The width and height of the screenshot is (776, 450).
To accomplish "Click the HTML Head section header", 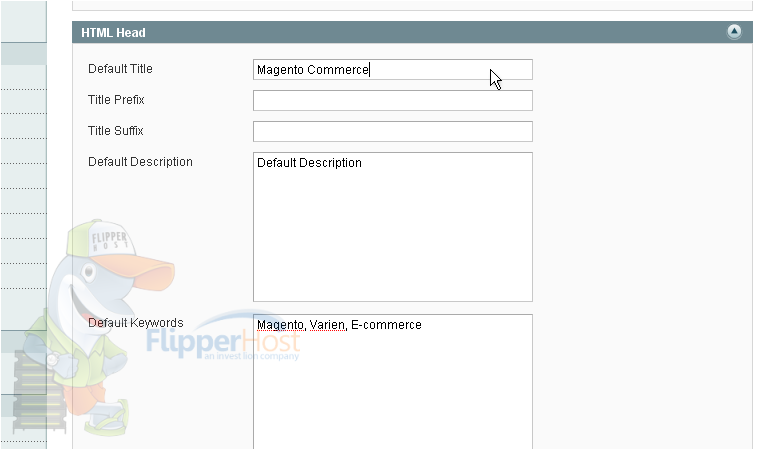I will [412, 32].
